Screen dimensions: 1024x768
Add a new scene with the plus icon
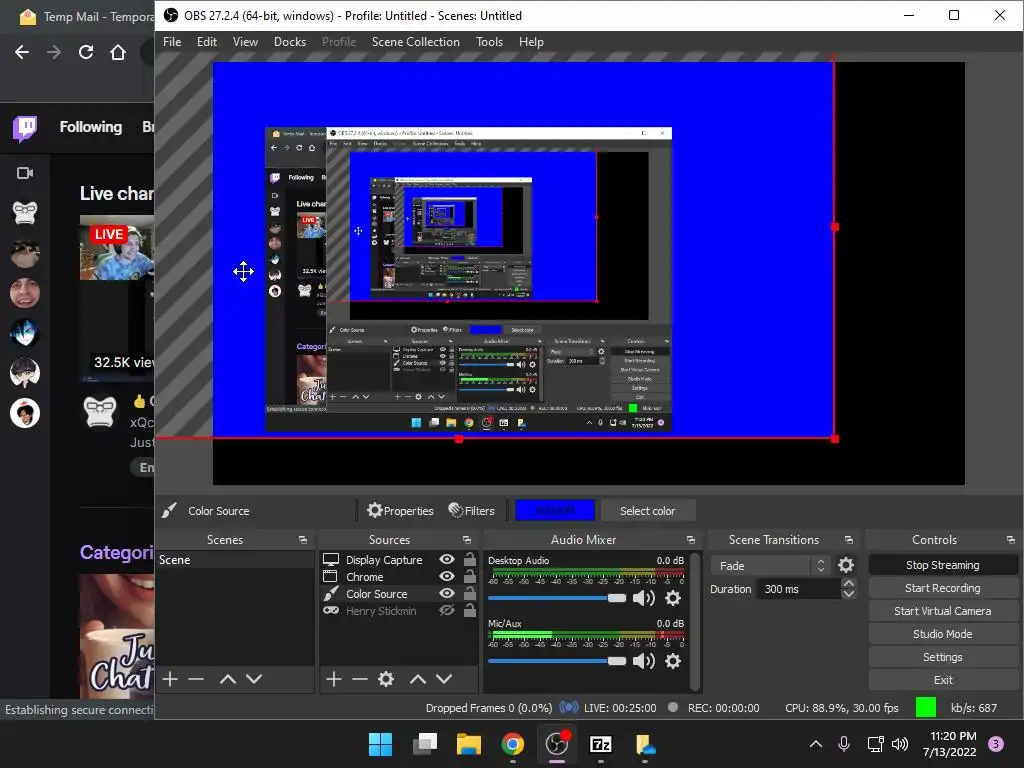[170, 679]
